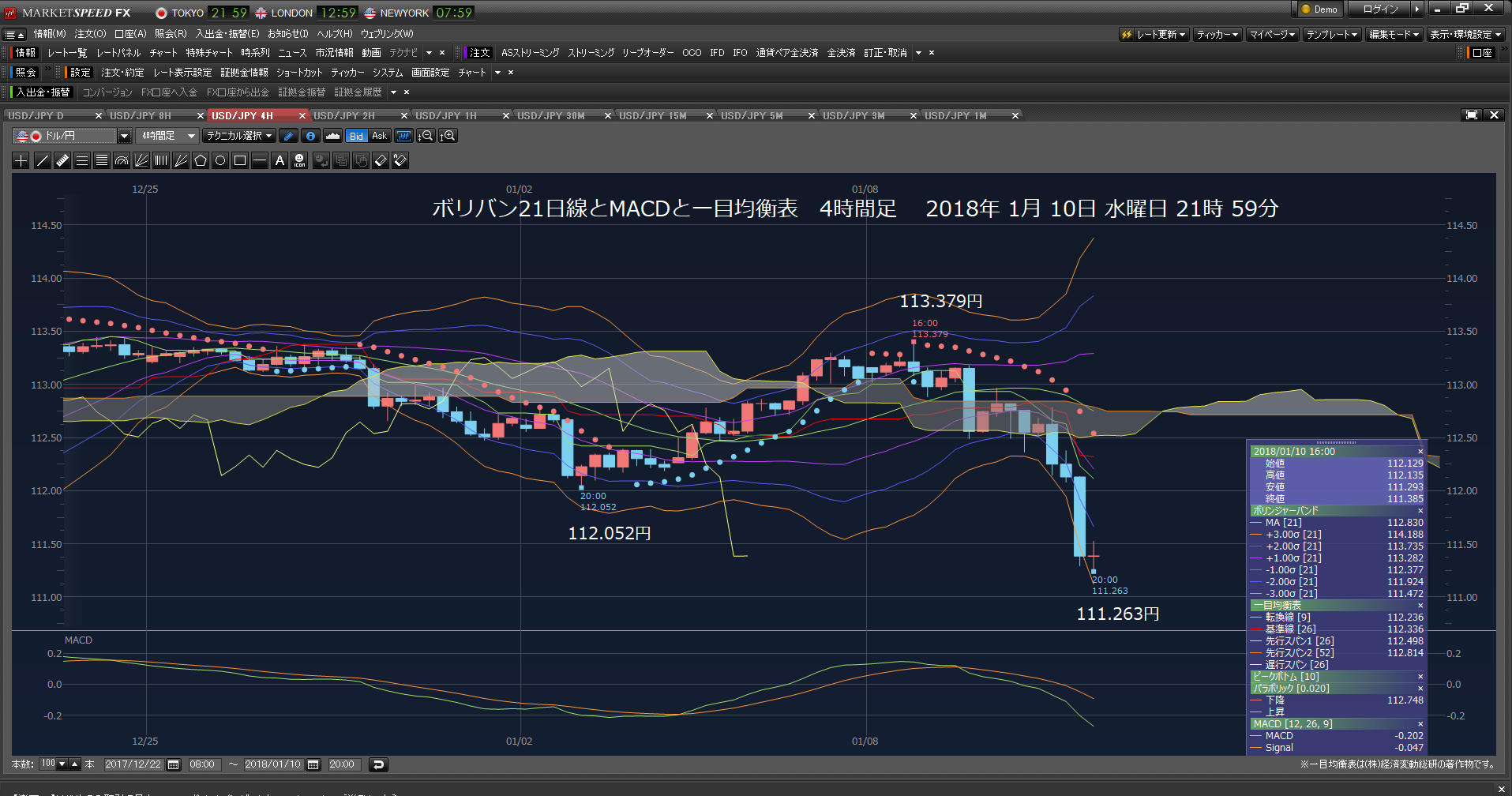This screenshot has height=796, width=1512.
Task: Select the text annotation A tool
Action: click(280, 160)
